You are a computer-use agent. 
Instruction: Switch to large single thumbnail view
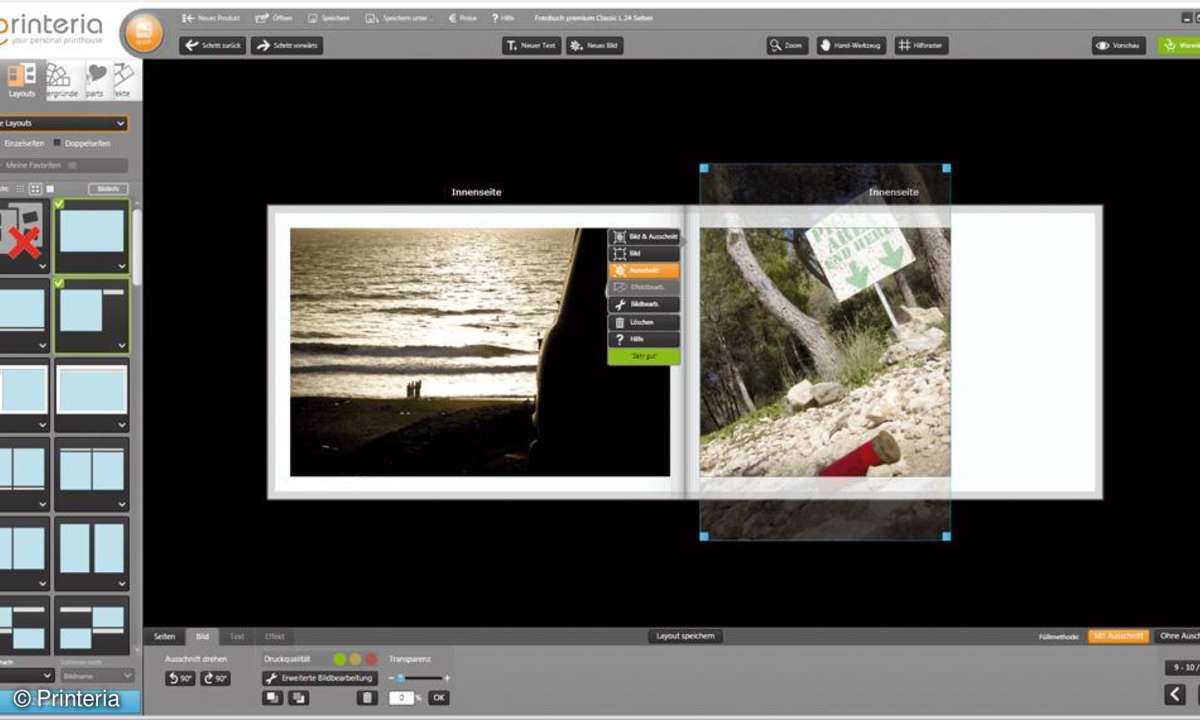point(50,188)
